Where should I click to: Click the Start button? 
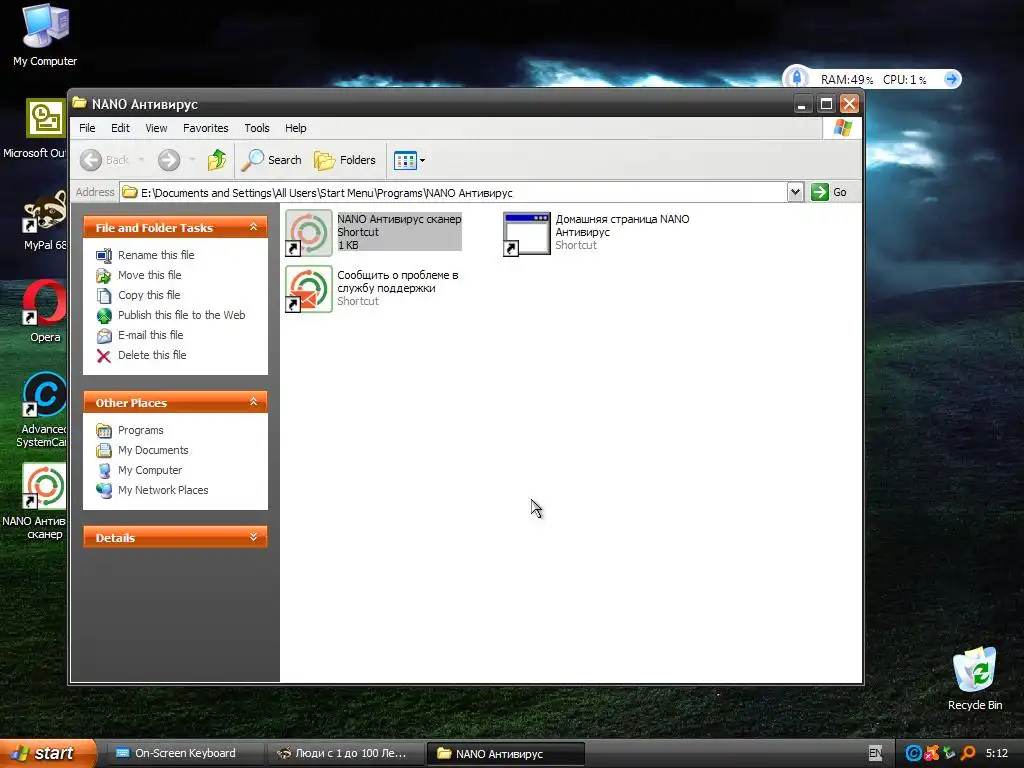coord(48,753)
